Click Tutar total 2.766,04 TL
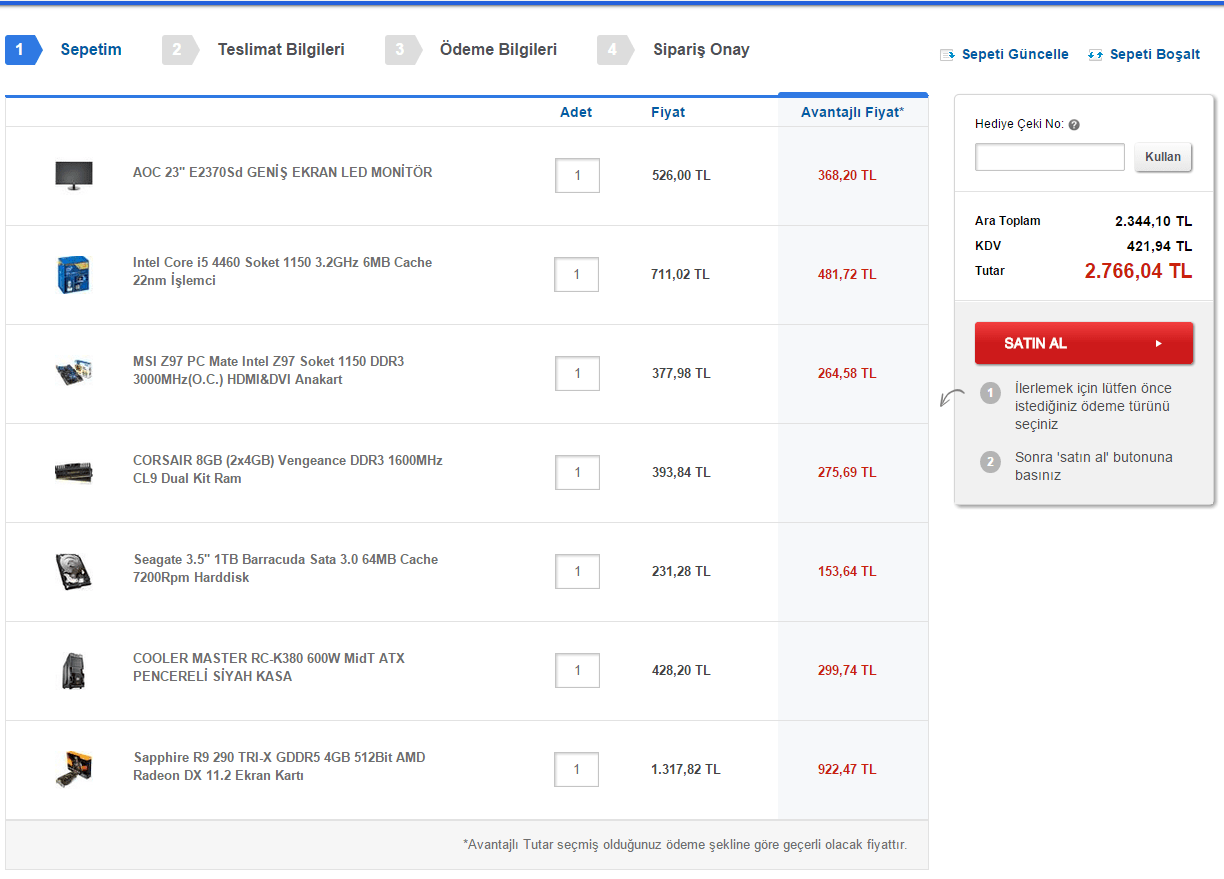The width and height of the screenshot is (1224, 879). pyautogui.click(x=1138, y=271)
